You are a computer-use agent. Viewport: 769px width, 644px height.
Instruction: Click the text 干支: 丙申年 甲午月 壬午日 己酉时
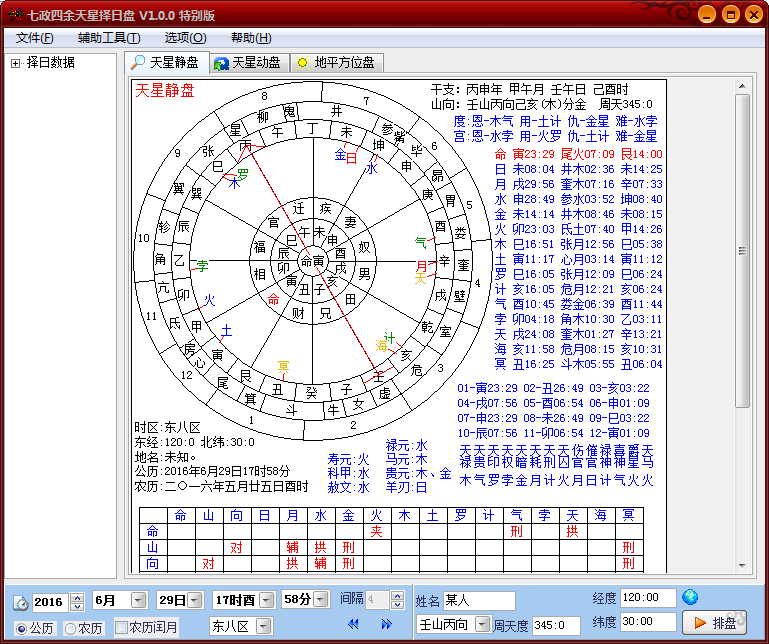pyautogui.click(x=529, y=89)
